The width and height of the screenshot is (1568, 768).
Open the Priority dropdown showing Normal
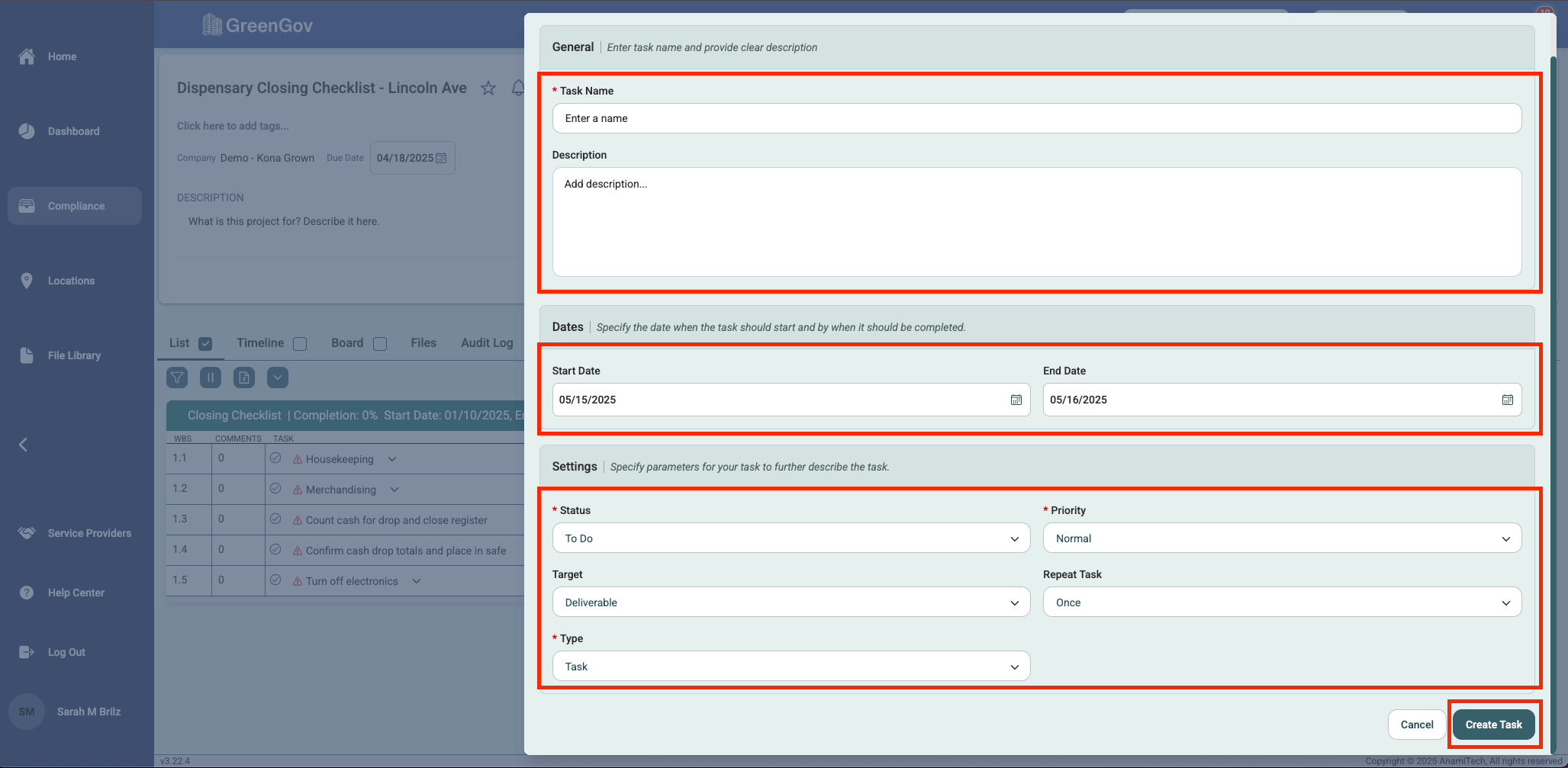[x=1282, y=538]
